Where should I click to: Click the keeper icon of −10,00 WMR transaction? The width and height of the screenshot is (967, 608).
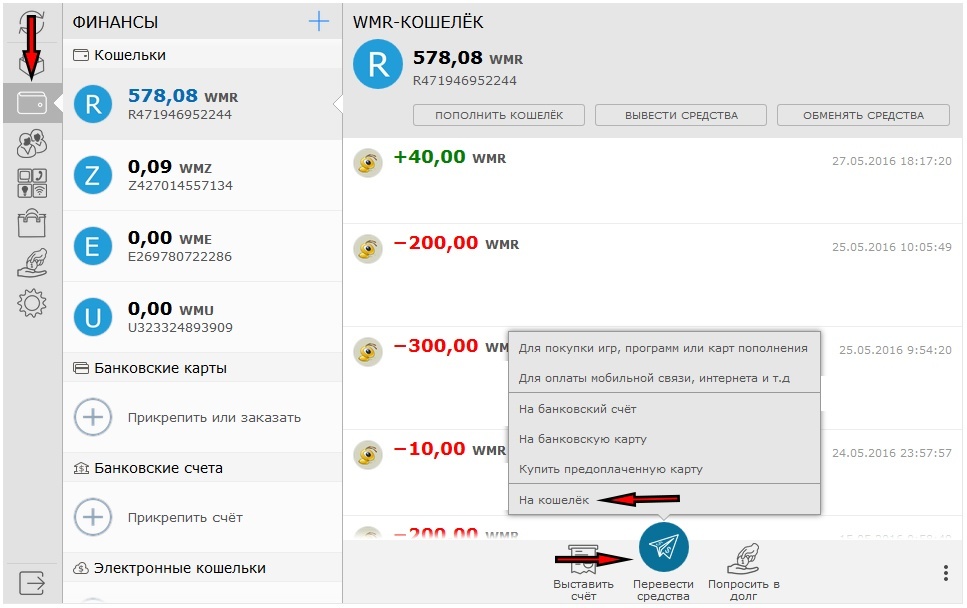[368, 455]
